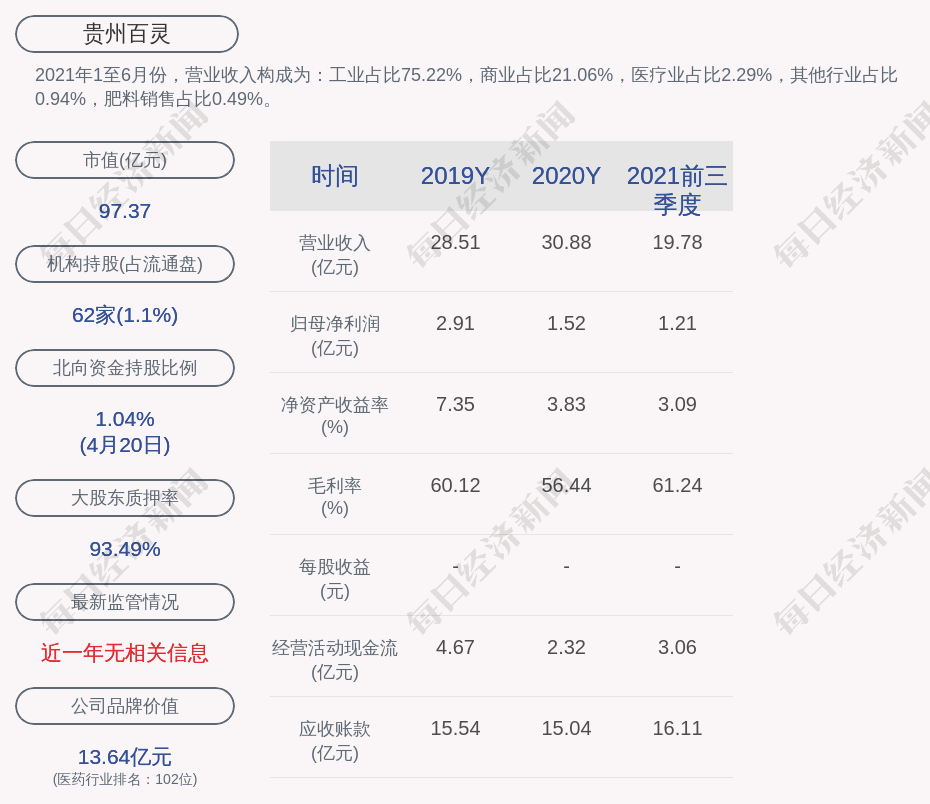Viewport: 930px width, 804px height.
Task: Click the 每股收益(元) row label
Action: [335, 579]
